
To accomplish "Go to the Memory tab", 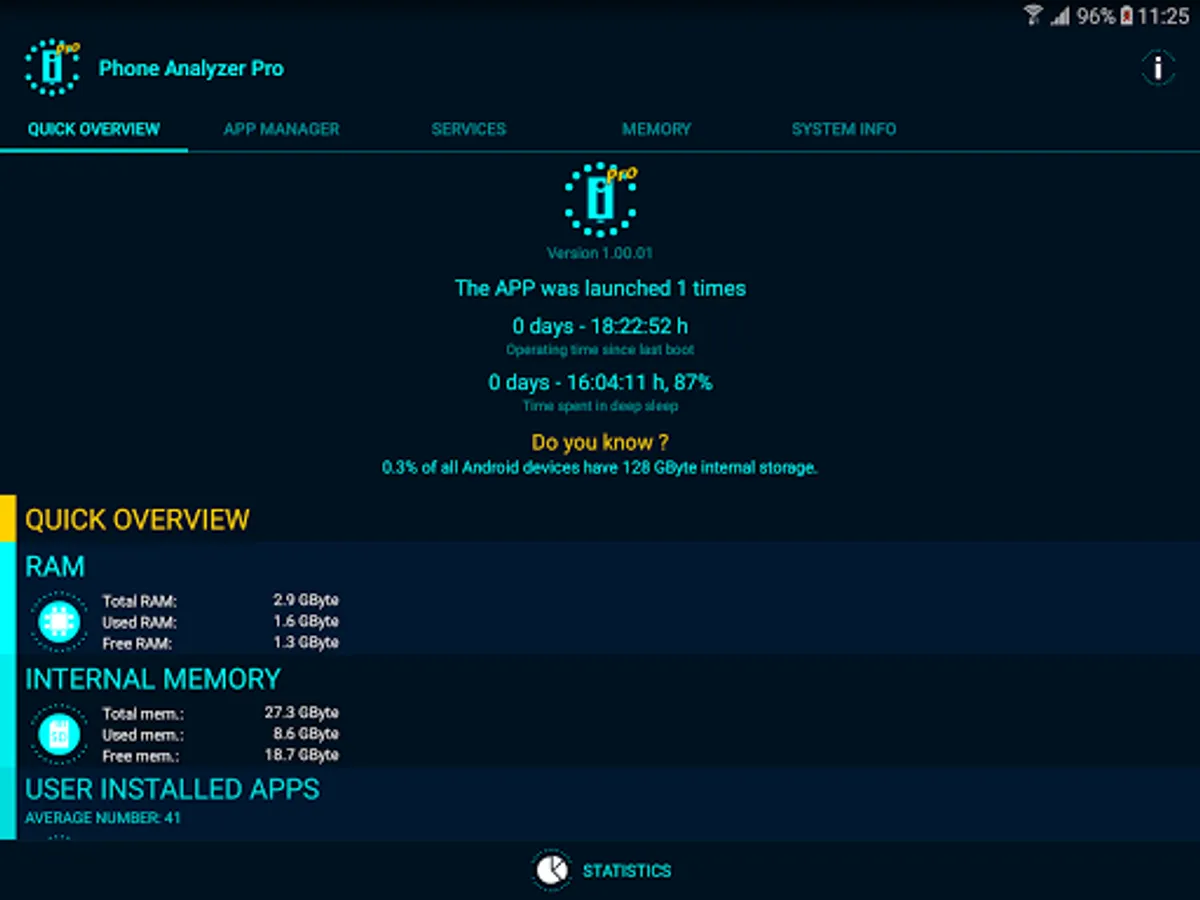I will [656, 129].
